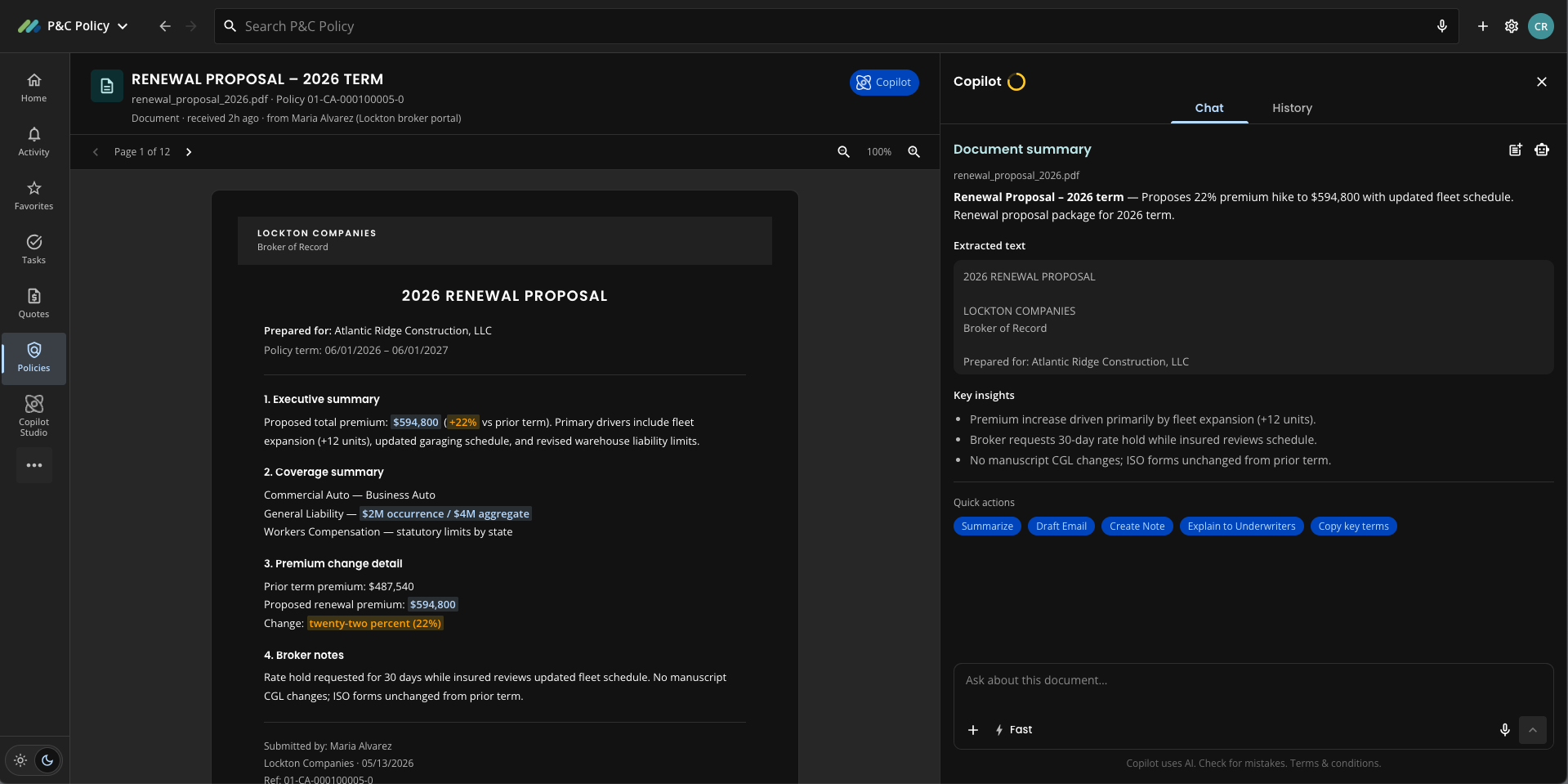Click Copy key terms quick action
This screenshot has width=1568, height=784.
(1353, 526)
